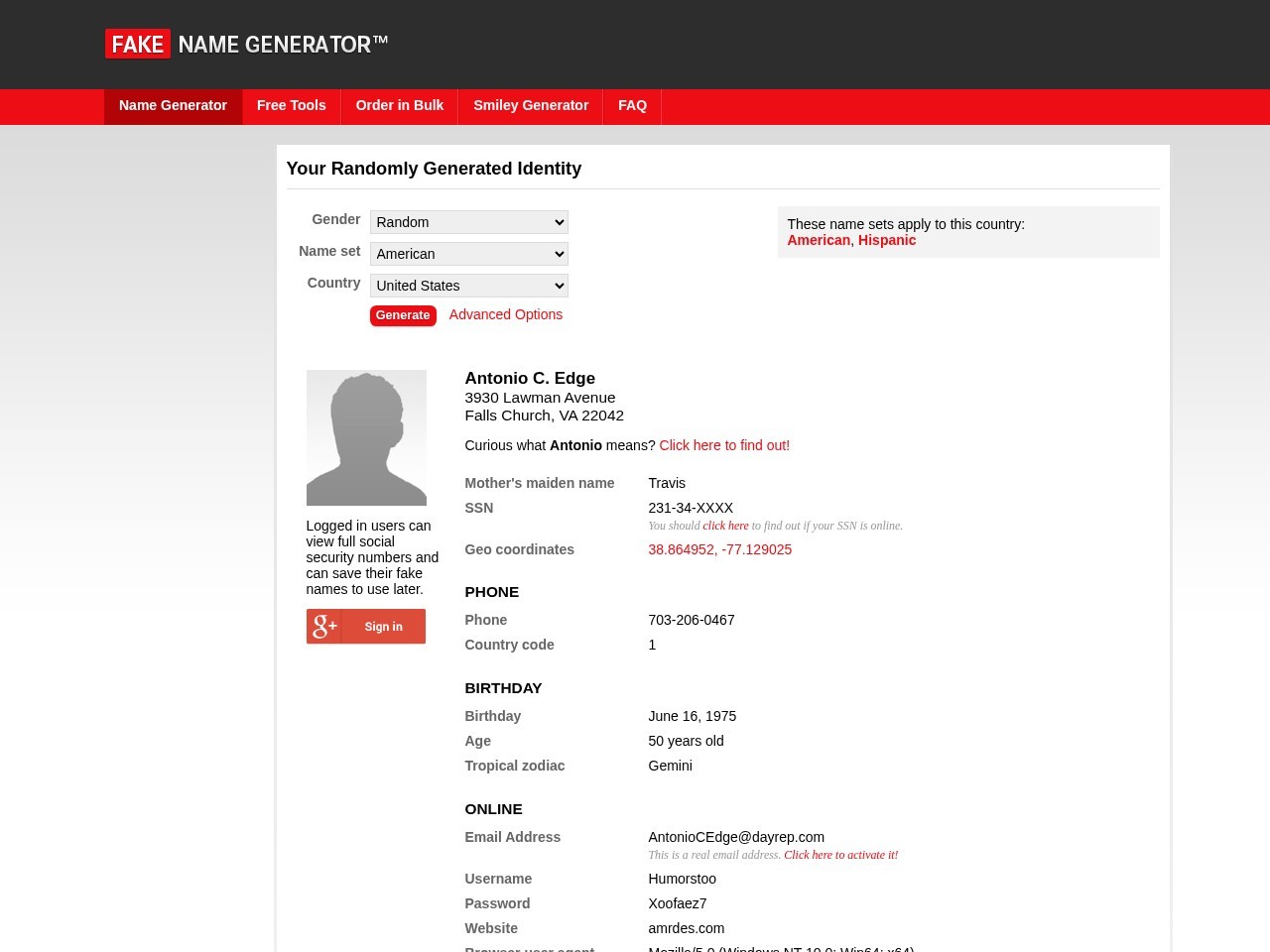1270x952 pixels.
Task: Open Advanced Options link
Action: click(x=506, y=314)
